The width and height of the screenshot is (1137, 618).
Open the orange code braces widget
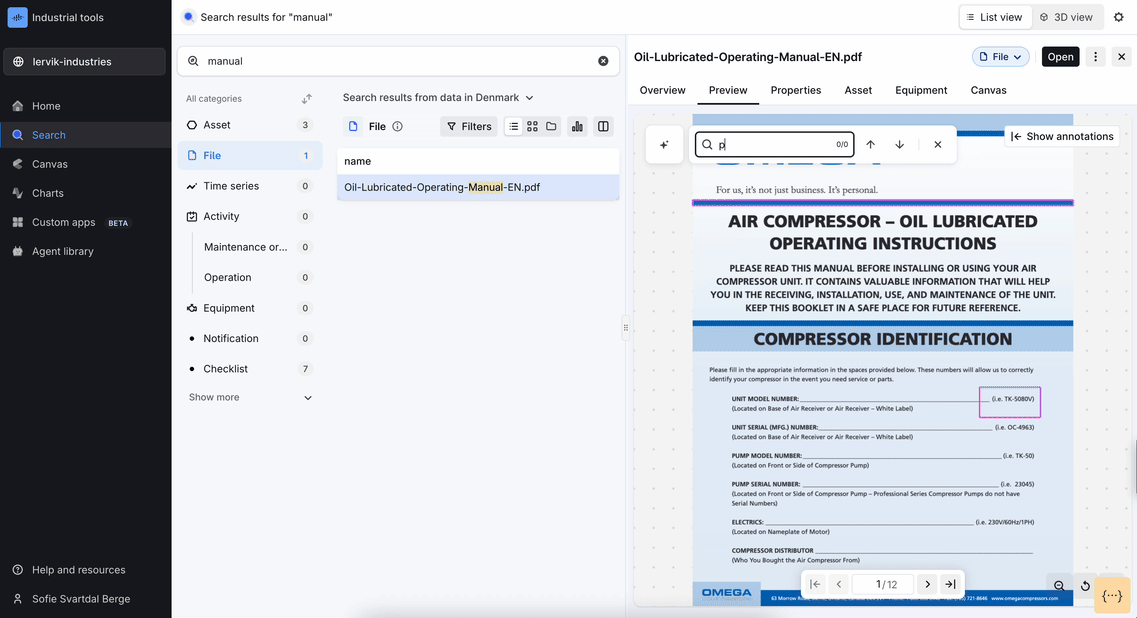point(1112,596)
